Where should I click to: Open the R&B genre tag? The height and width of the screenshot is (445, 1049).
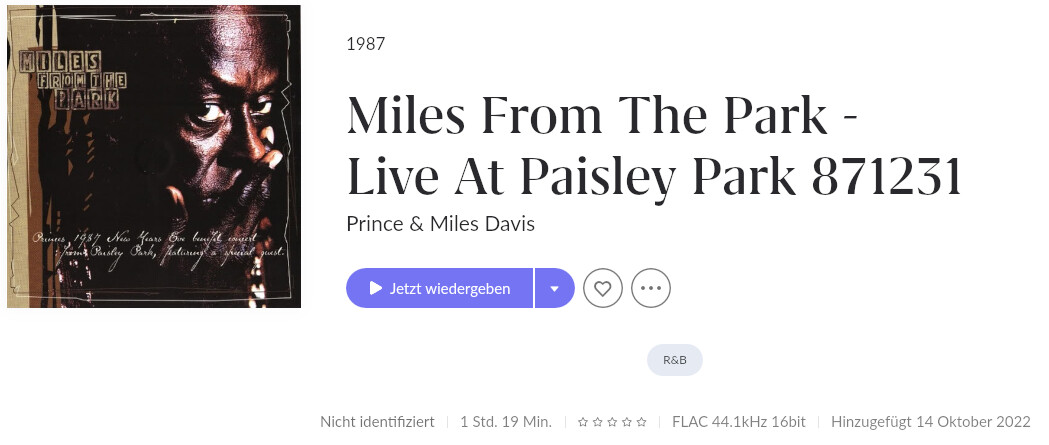[674, 360]
